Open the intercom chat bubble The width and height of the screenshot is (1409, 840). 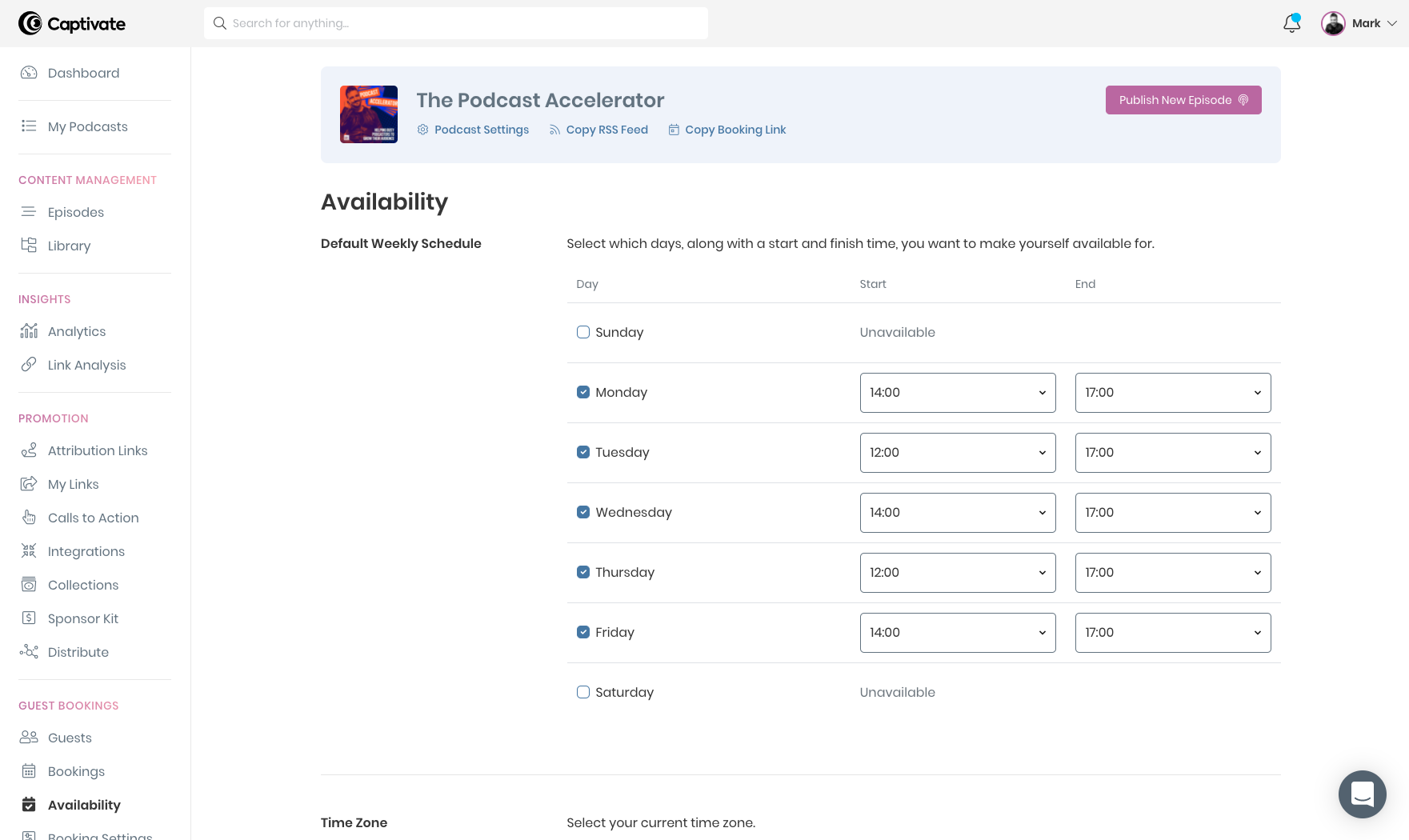pos(1362,794)
